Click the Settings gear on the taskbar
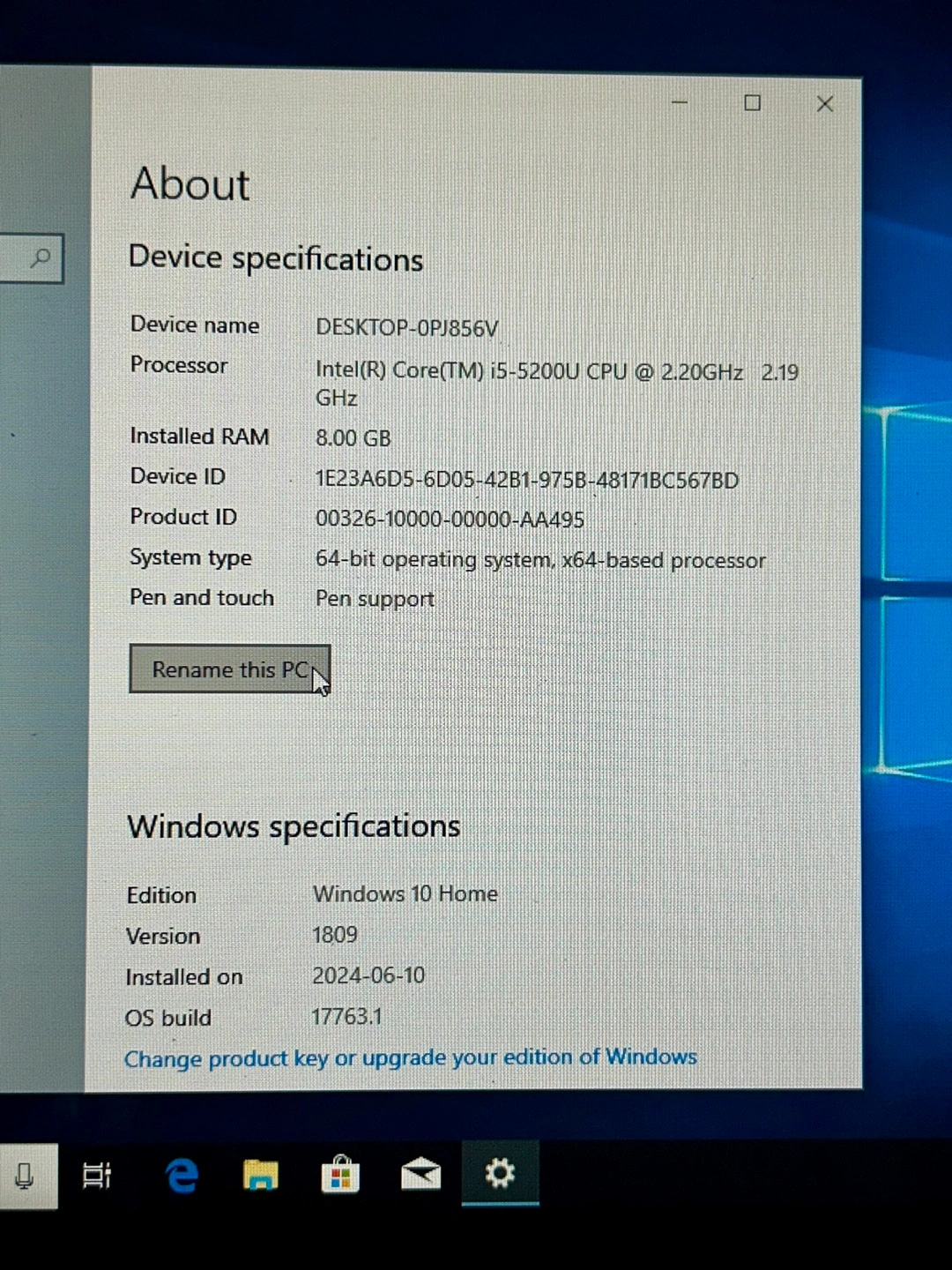The height and width of the screenshot is (1270, 952). point(500,1174)
